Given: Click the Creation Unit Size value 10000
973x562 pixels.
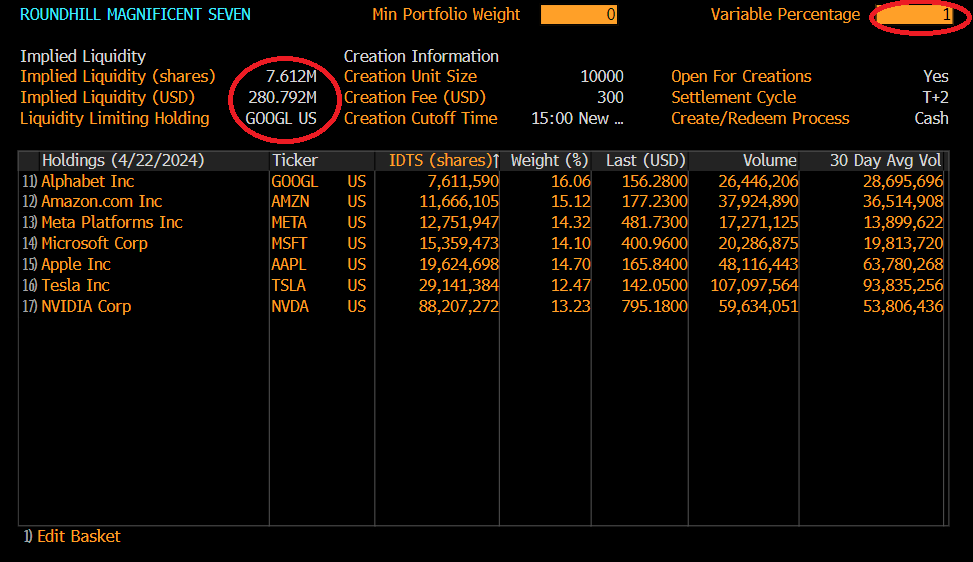Looking at the screenshot, I should point(602,76).
